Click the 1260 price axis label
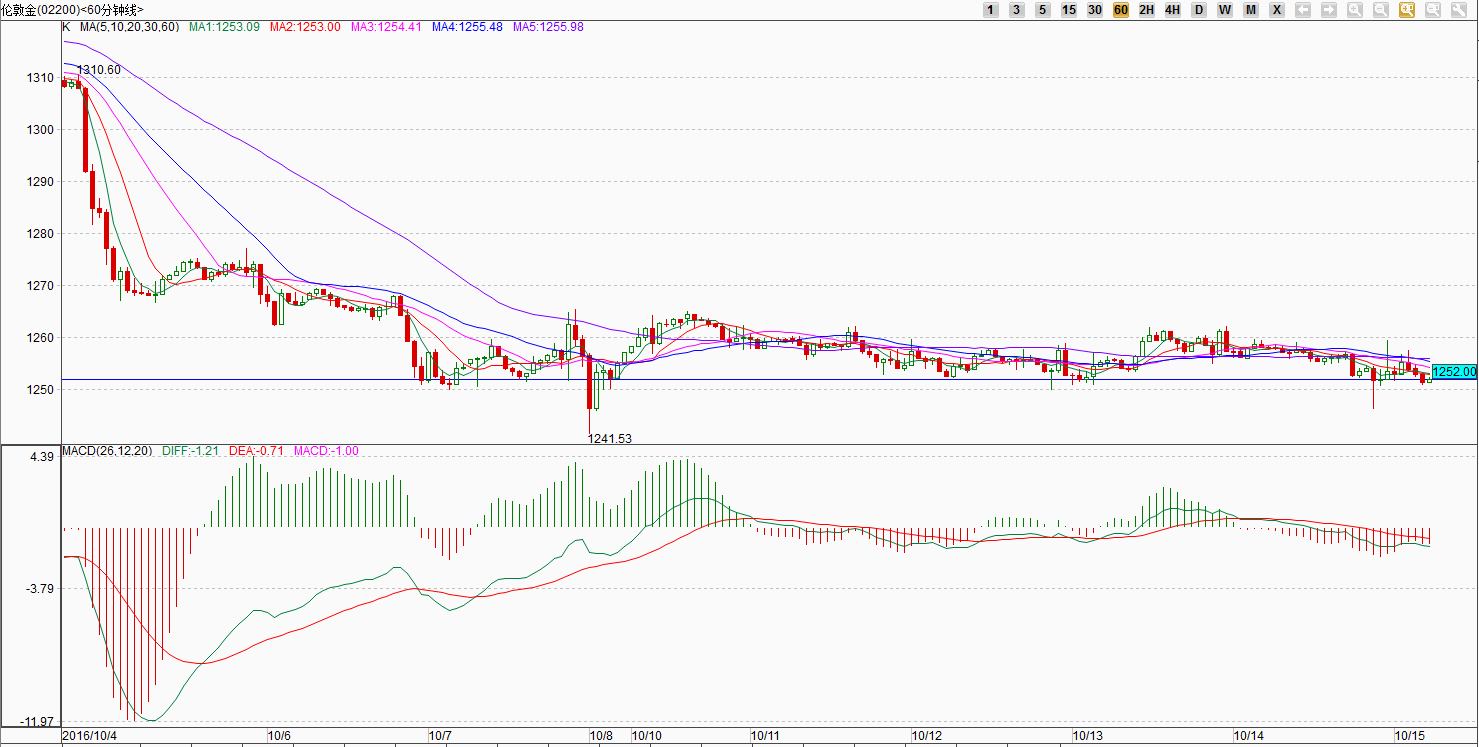 [41, 338]
